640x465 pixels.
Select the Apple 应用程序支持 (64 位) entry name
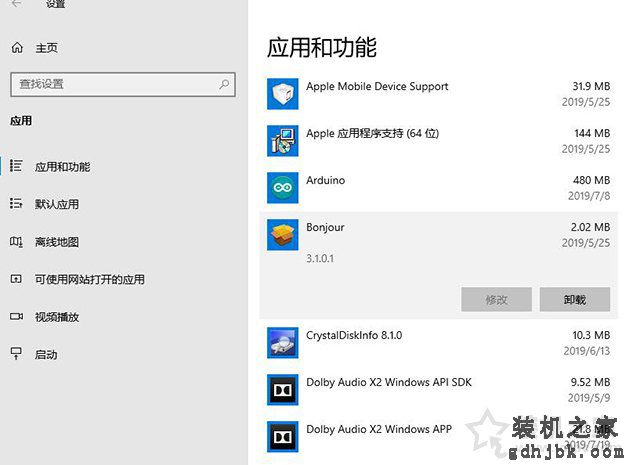coord(373,133)
